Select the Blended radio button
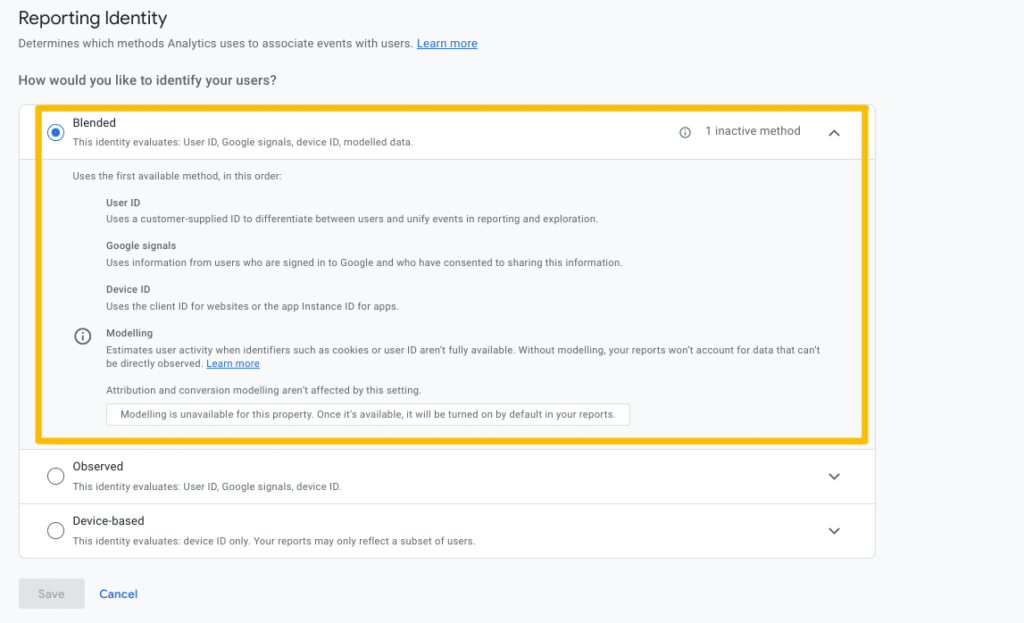Image resolution: width=1024 pixels, height=623 pixels. [x=56, y=132]
